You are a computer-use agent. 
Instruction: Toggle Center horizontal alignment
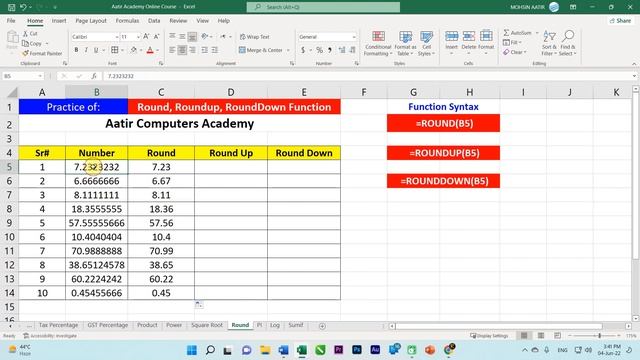pos(182,50)
